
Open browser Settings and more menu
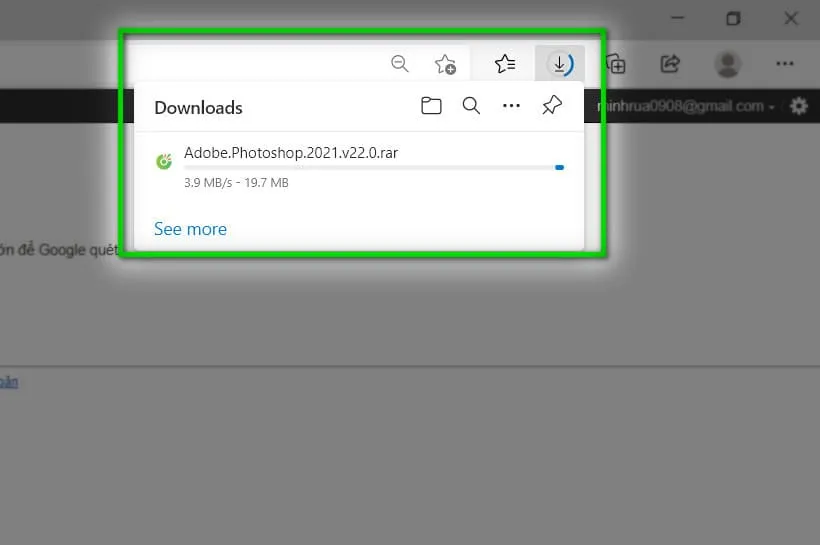coord(784,64)
